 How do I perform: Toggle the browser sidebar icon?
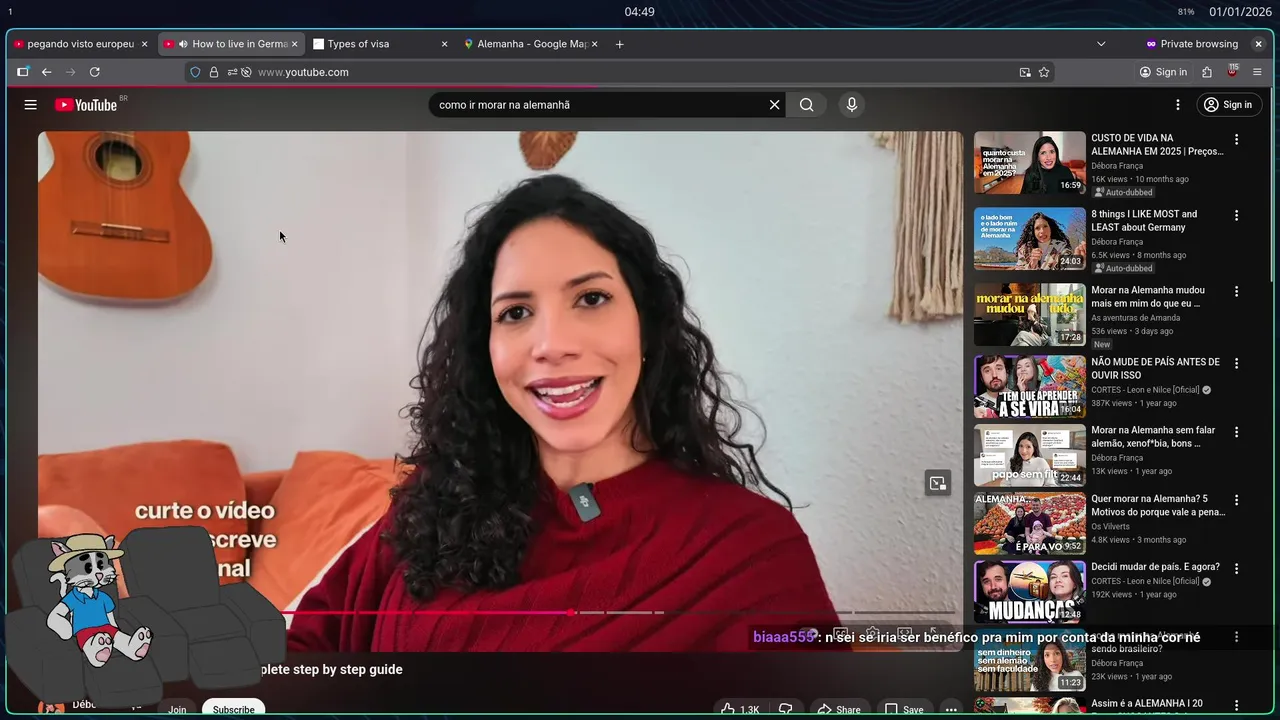22,72
